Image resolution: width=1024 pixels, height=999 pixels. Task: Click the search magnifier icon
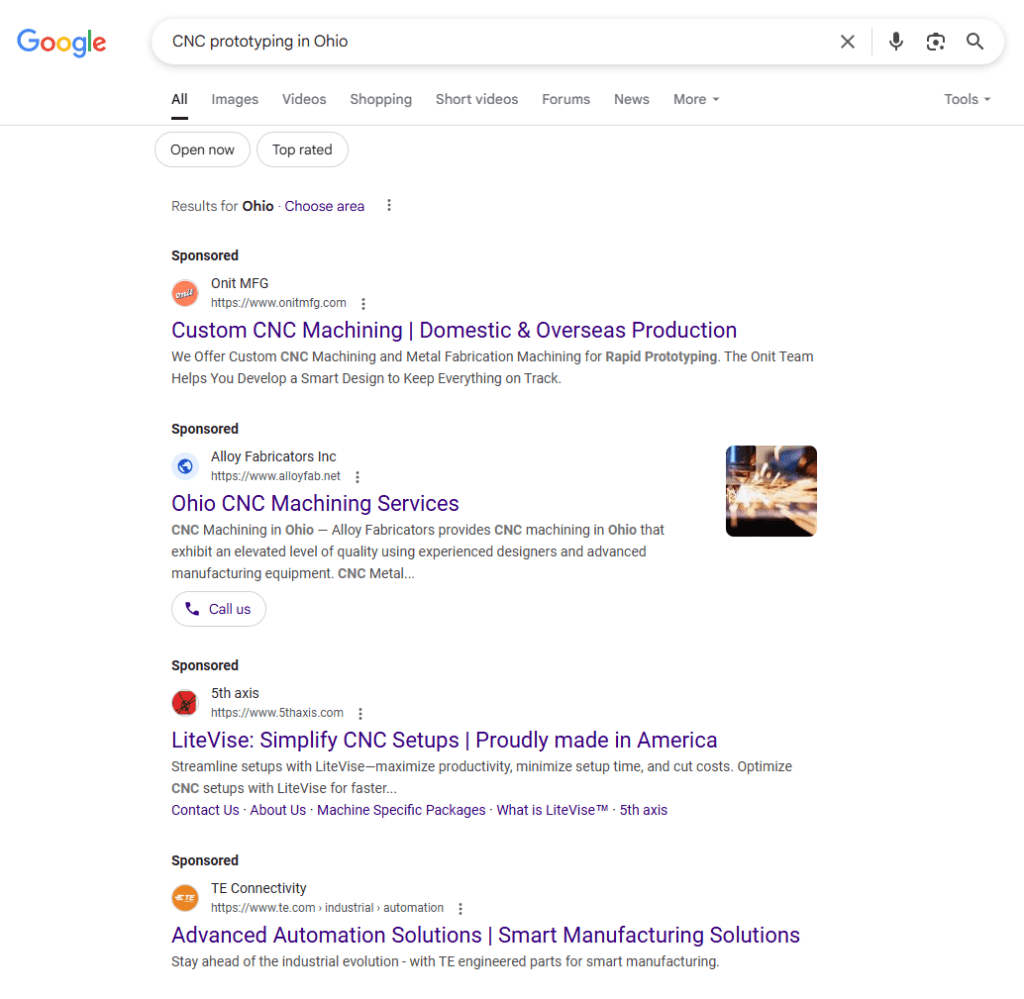click(975, 42)
